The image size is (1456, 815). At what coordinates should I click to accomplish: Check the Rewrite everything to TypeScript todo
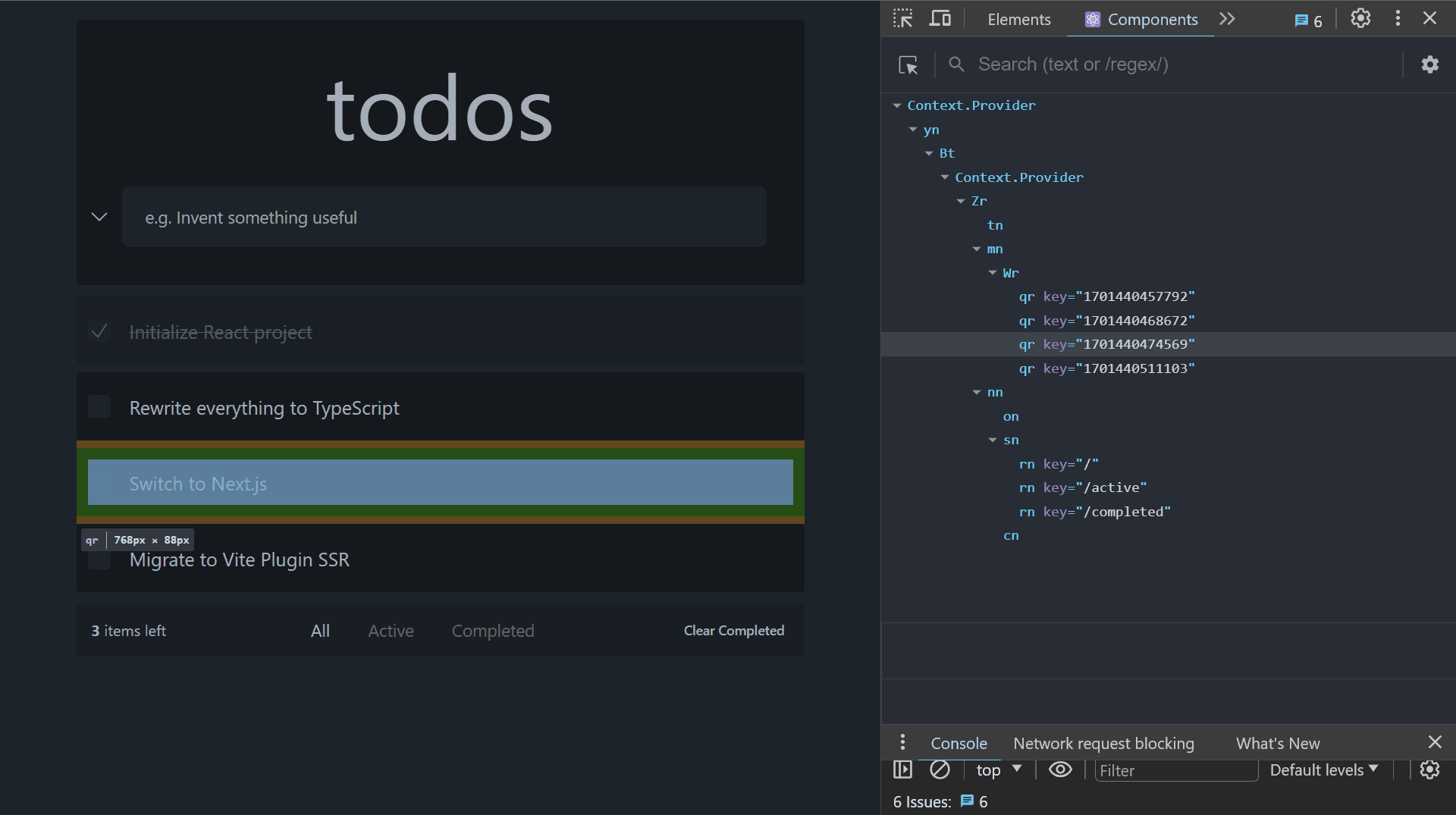(99, 407)
